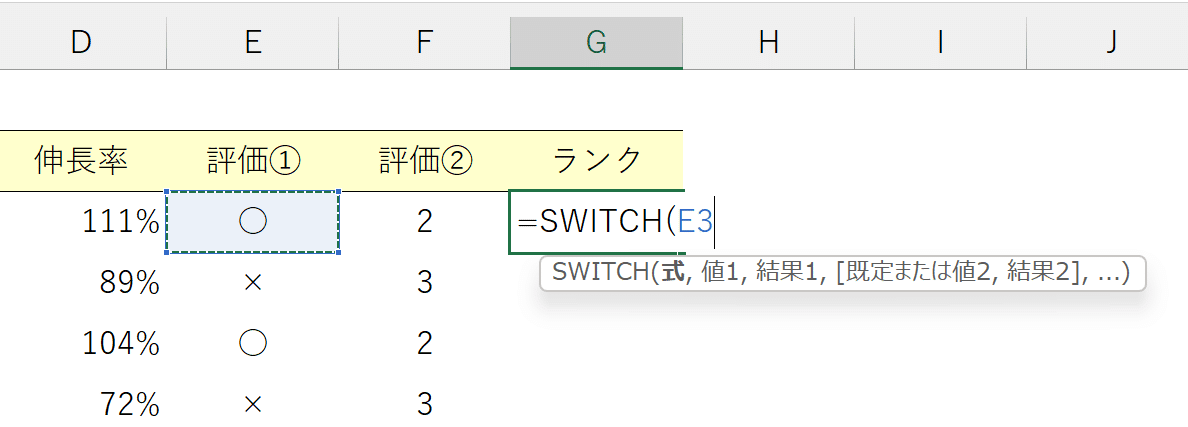This screenshot has height=427, width=1188.
Task: Click the 値1 argument in tooltip
Action: [x=720, y=273]
